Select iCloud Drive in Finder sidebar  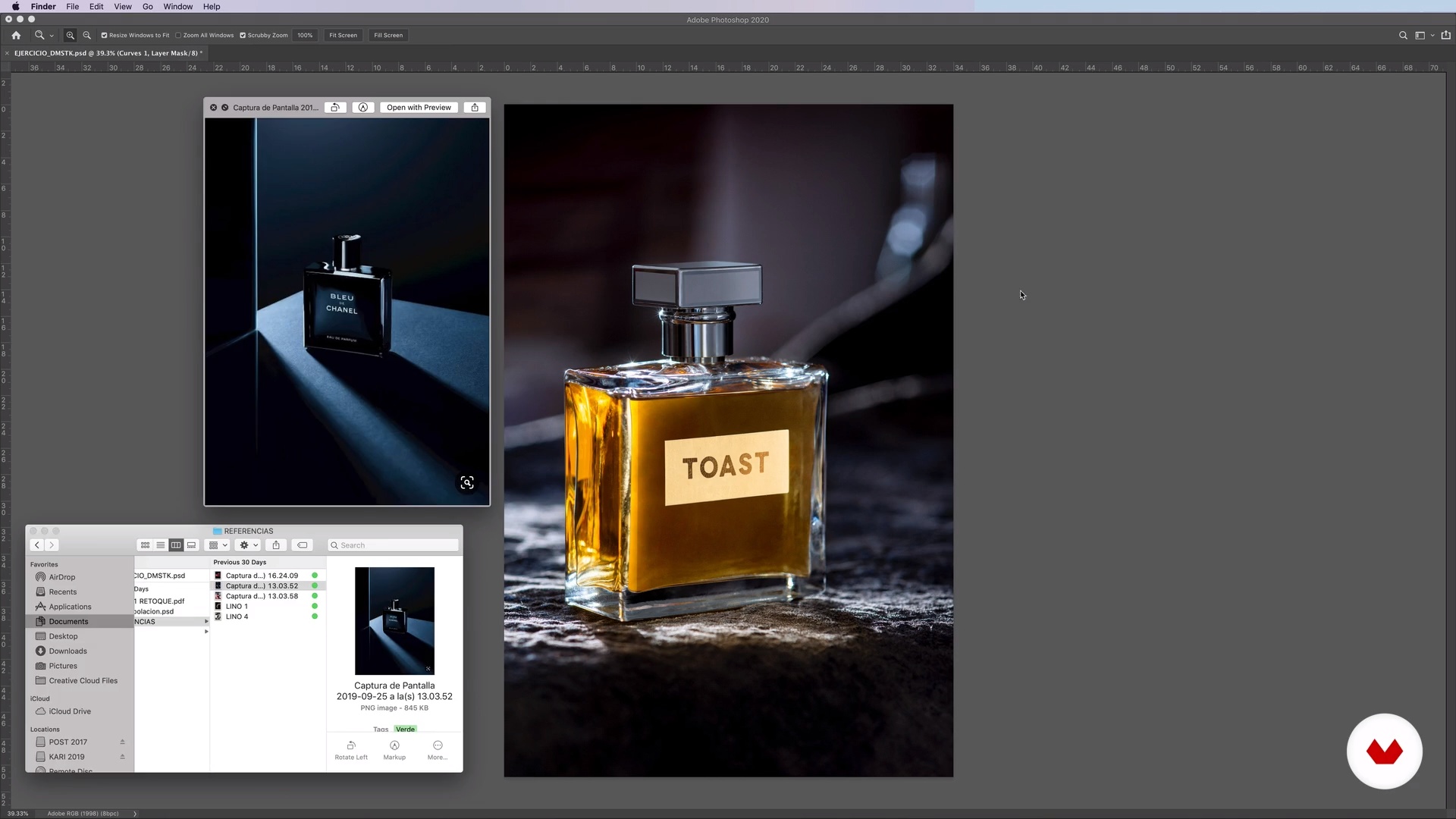[80, 711]
